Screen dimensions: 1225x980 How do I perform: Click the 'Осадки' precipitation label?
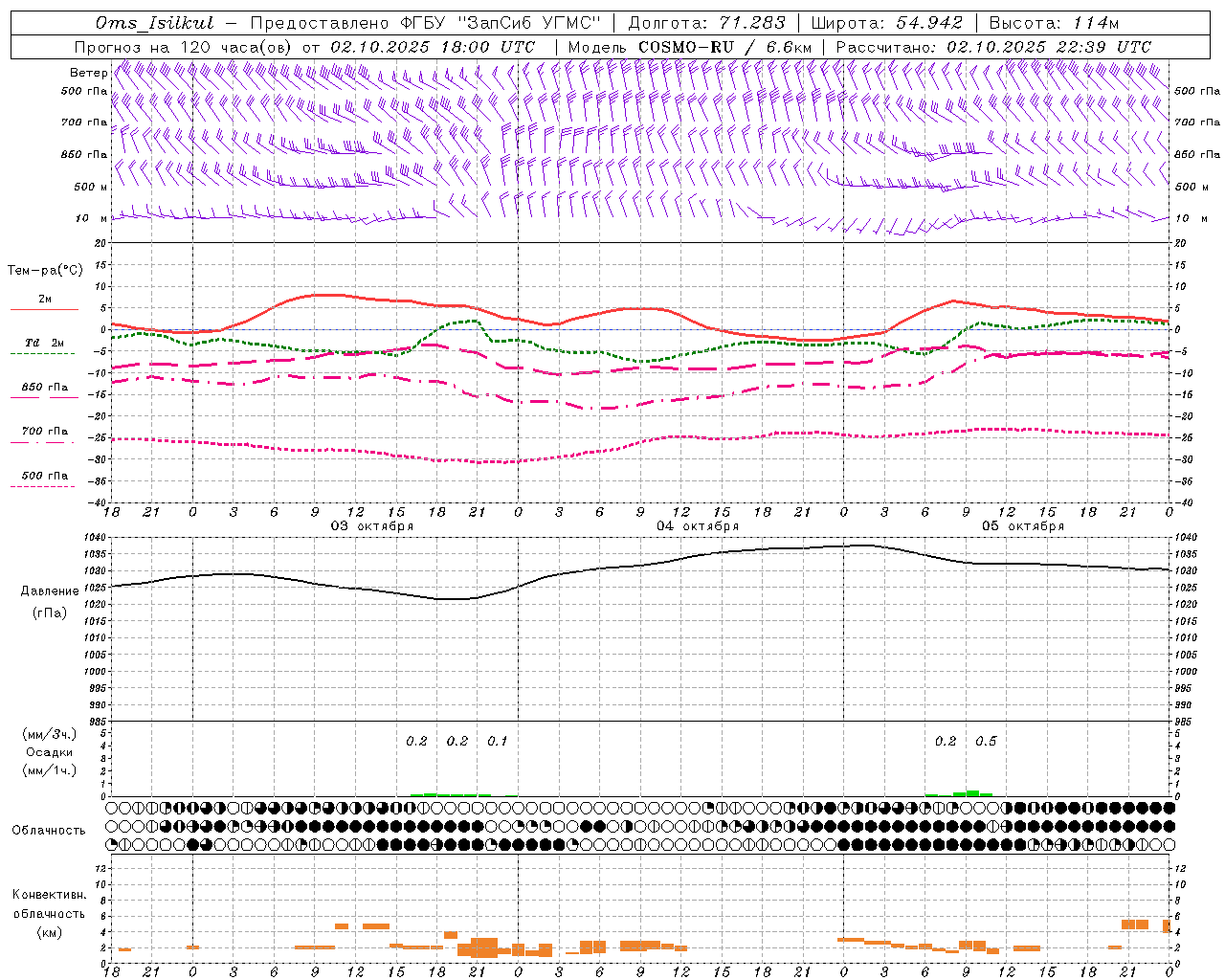(x=50, y=752)
